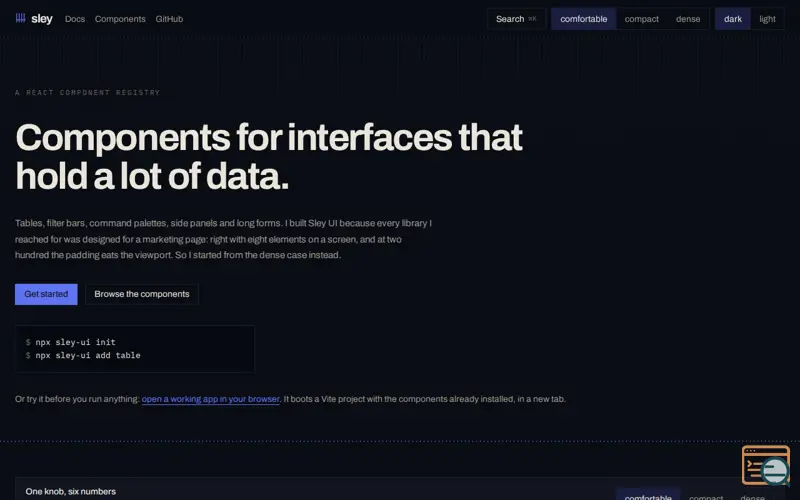Open the terminal widget icon in bottom corner

766,465
